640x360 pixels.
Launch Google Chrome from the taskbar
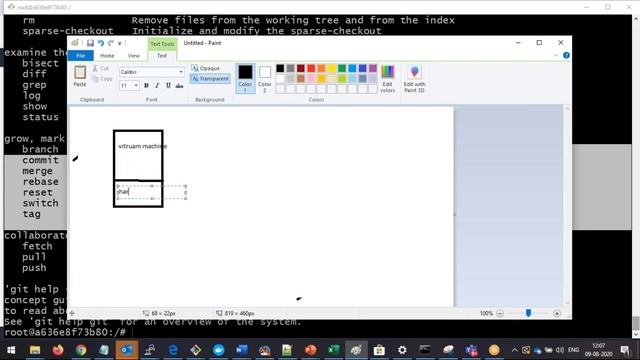click(81, 350)
